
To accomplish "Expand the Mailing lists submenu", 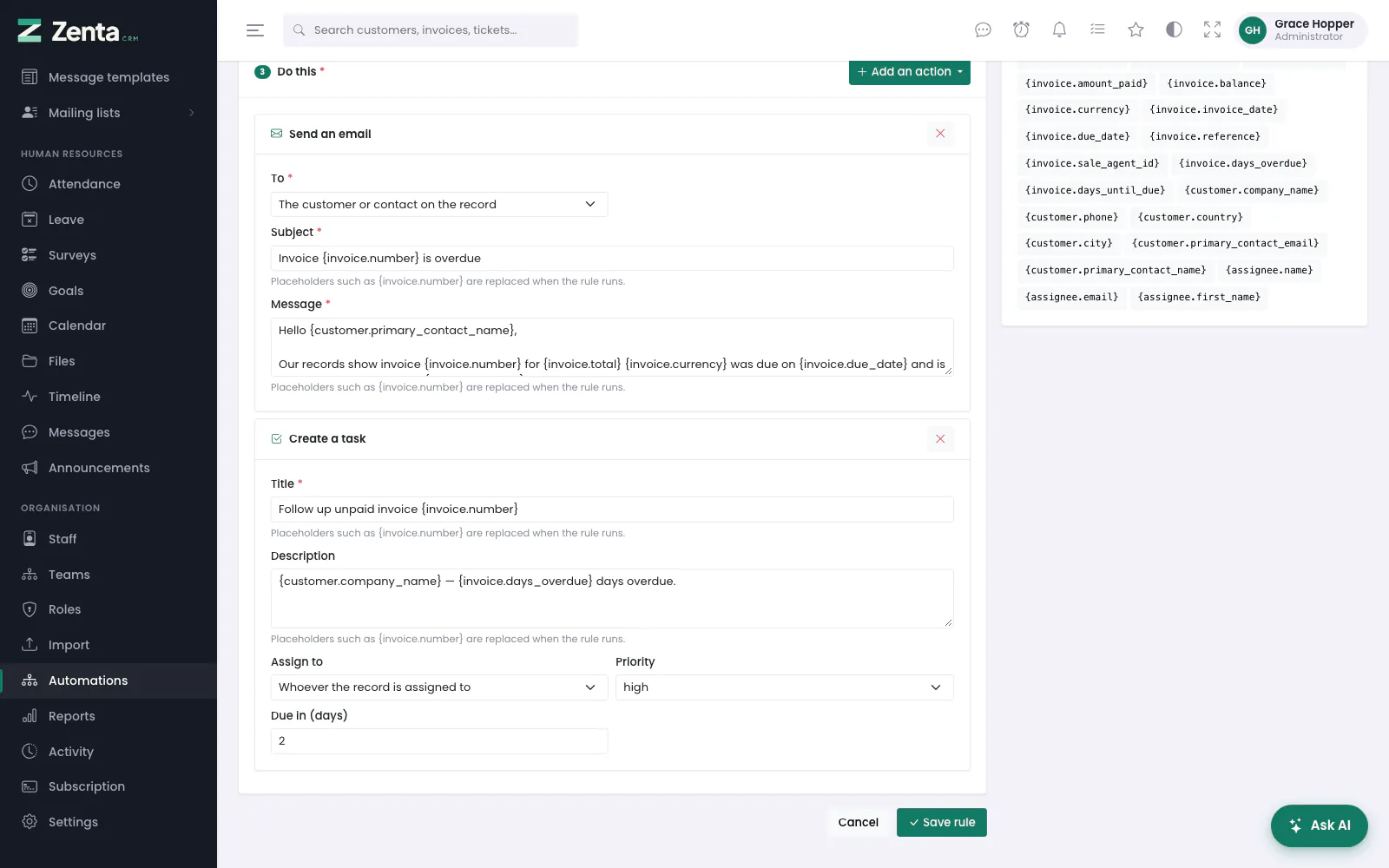I will pyautogui.click(x=109, y=113).
